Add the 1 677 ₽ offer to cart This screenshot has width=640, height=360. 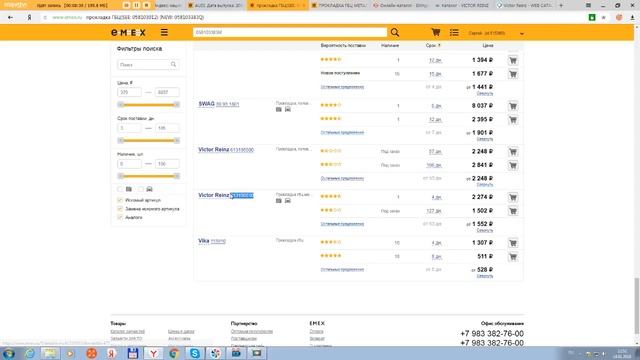point(513,74)
